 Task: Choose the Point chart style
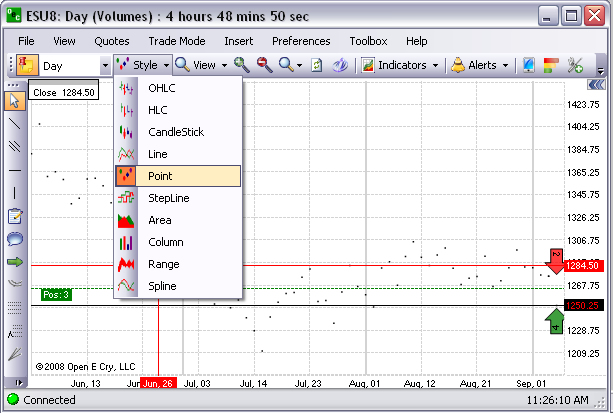pos(178,176)
